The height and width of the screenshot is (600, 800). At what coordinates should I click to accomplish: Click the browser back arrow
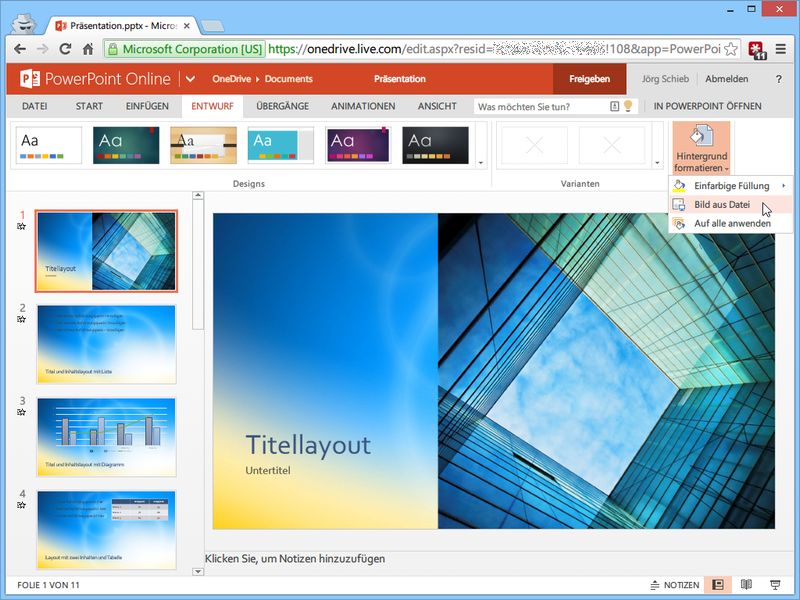[20, 49]
